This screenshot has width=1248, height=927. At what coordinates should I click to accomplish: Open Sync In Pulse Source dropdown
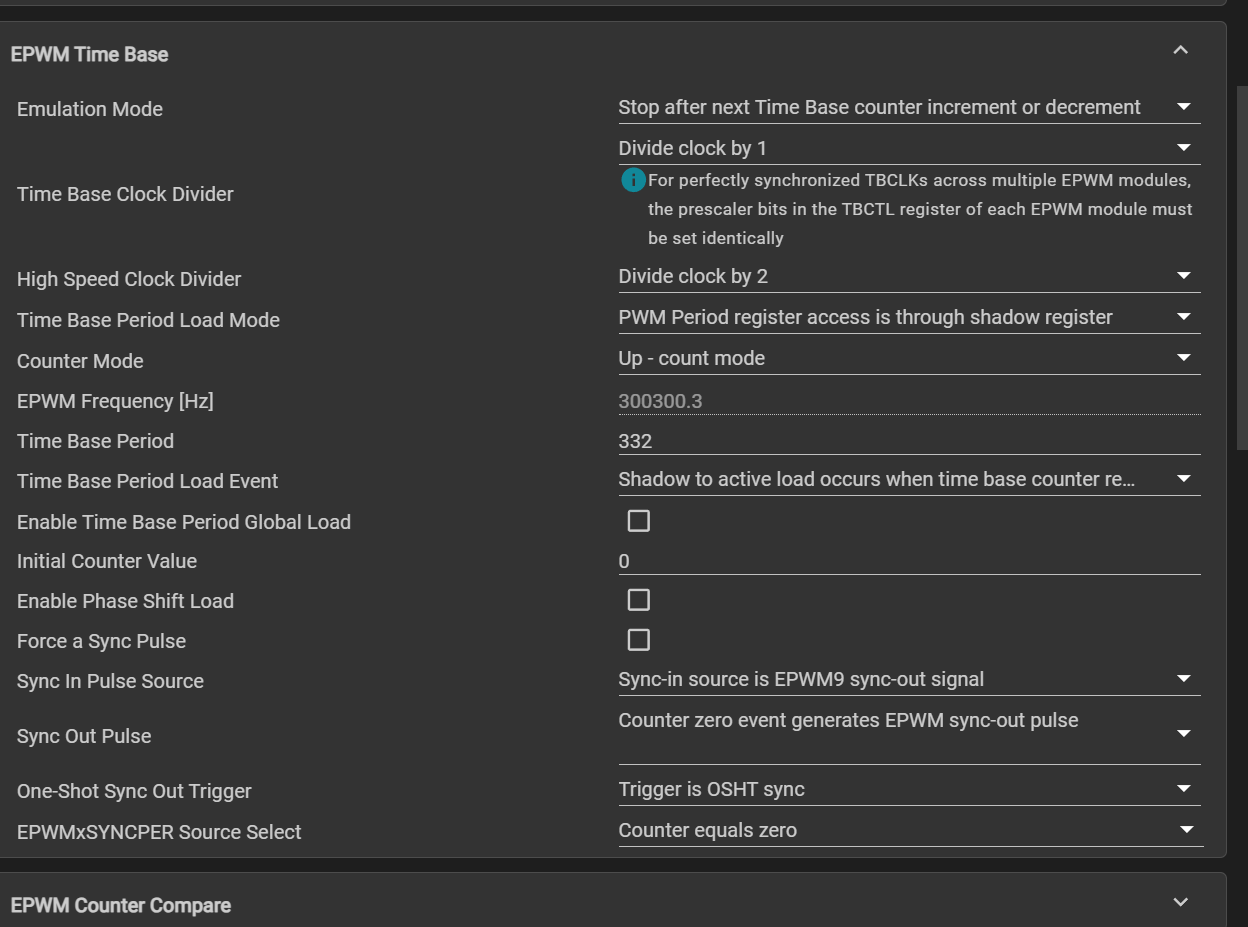pos(909,680)
